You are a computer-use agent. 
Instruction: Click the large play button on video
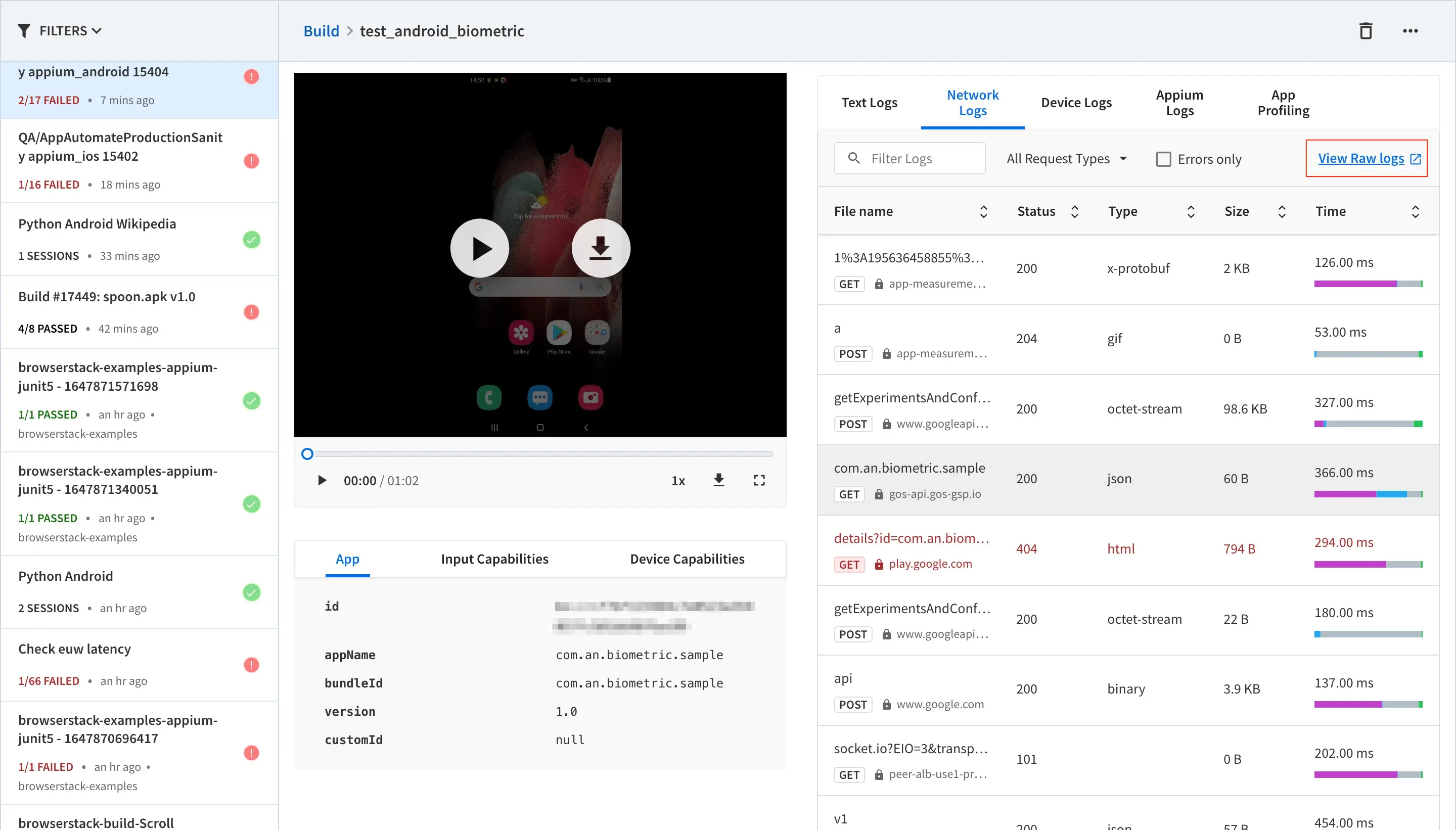coord(479,249)
